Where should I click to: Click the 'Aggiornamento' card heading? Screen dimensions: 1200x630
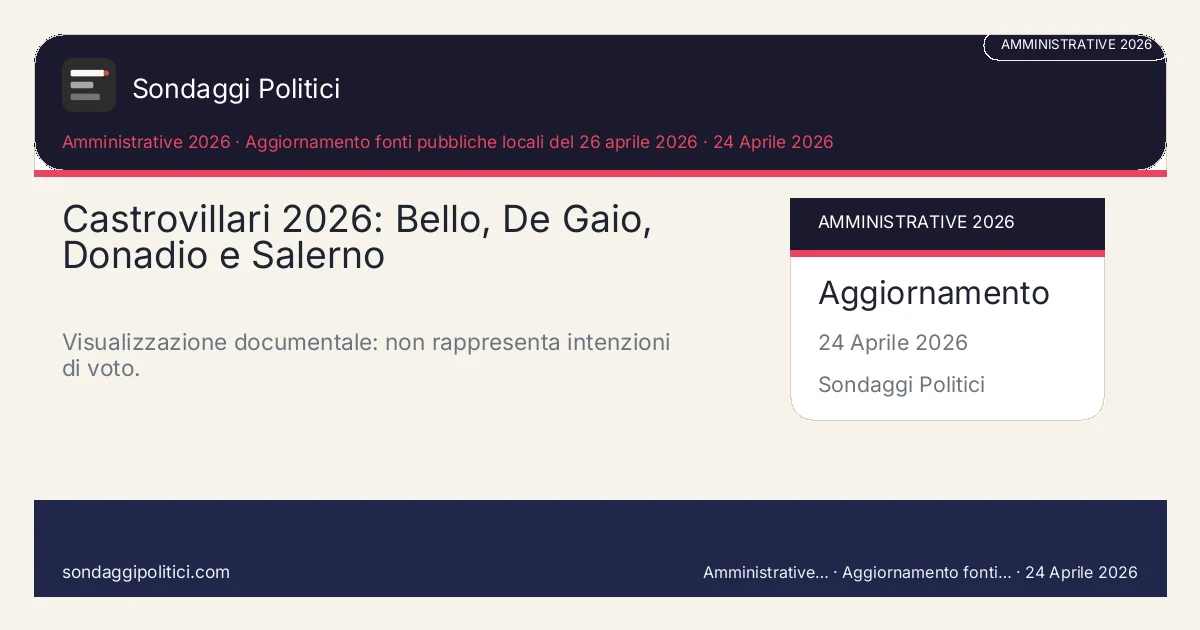[x=933, y=293]
